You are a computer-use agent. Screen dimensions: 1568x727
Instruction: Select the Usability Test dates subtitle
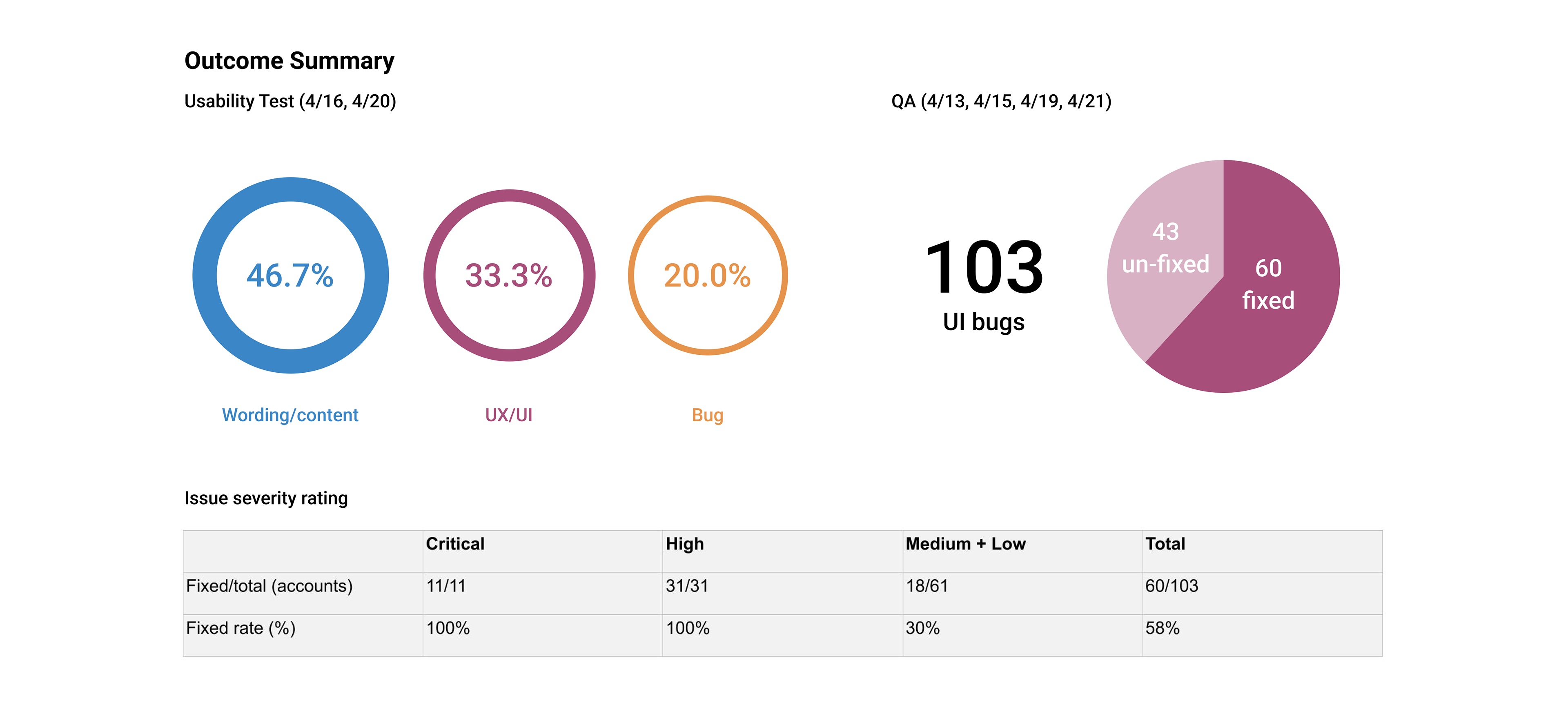[x=290, y=101]
